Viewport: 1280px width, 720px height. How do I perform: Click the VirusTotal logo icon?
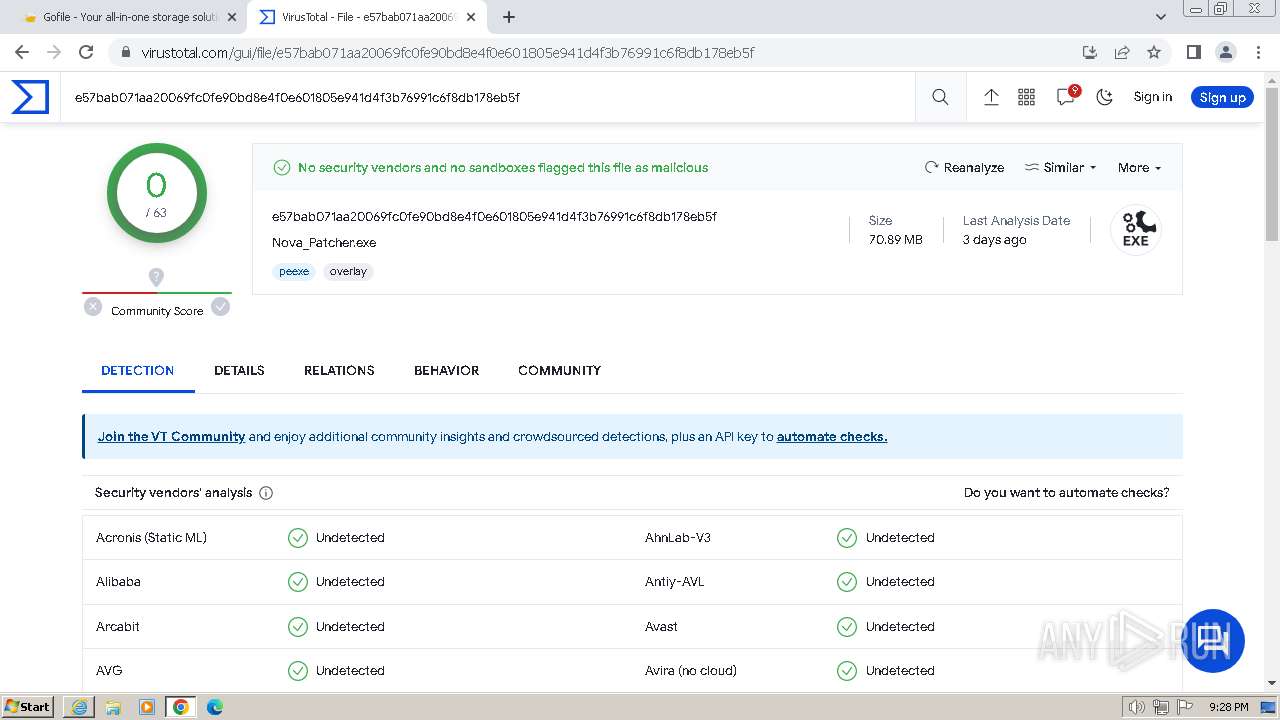click(30, 97)
